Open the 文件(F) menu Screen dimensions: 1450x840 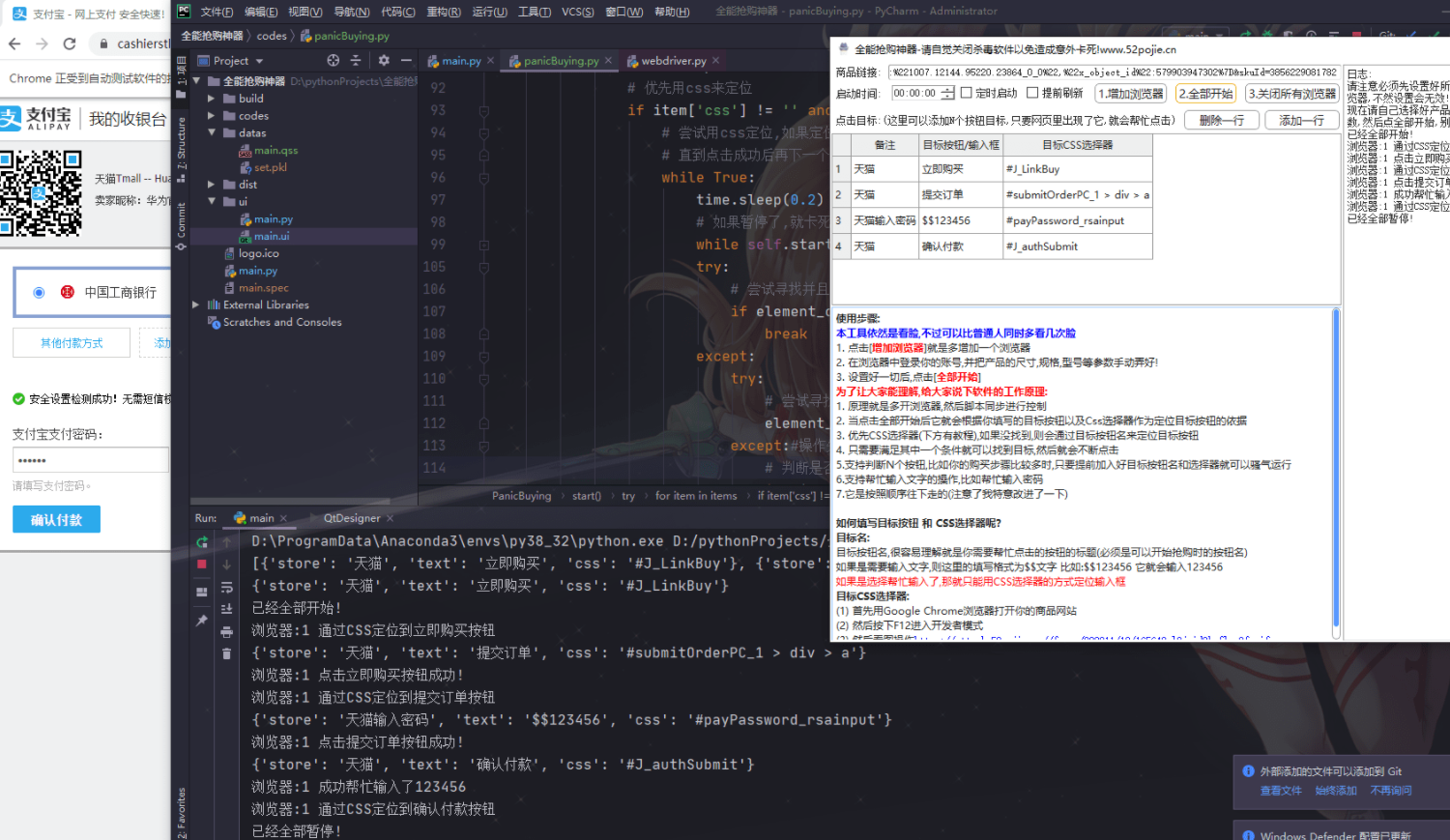click(x=217, y=12)
